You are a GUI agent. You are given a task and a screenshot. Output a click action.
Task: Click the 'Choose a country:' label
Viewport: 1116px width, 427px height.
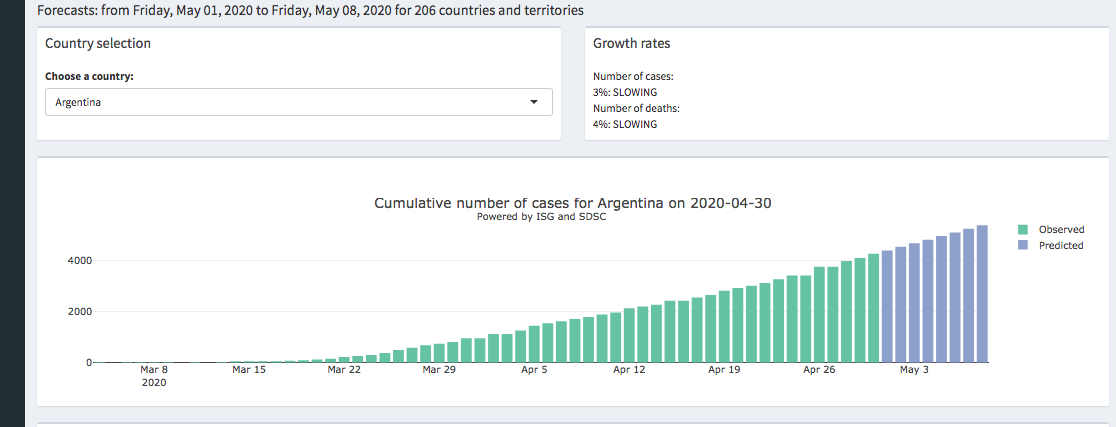pos(89,77)
